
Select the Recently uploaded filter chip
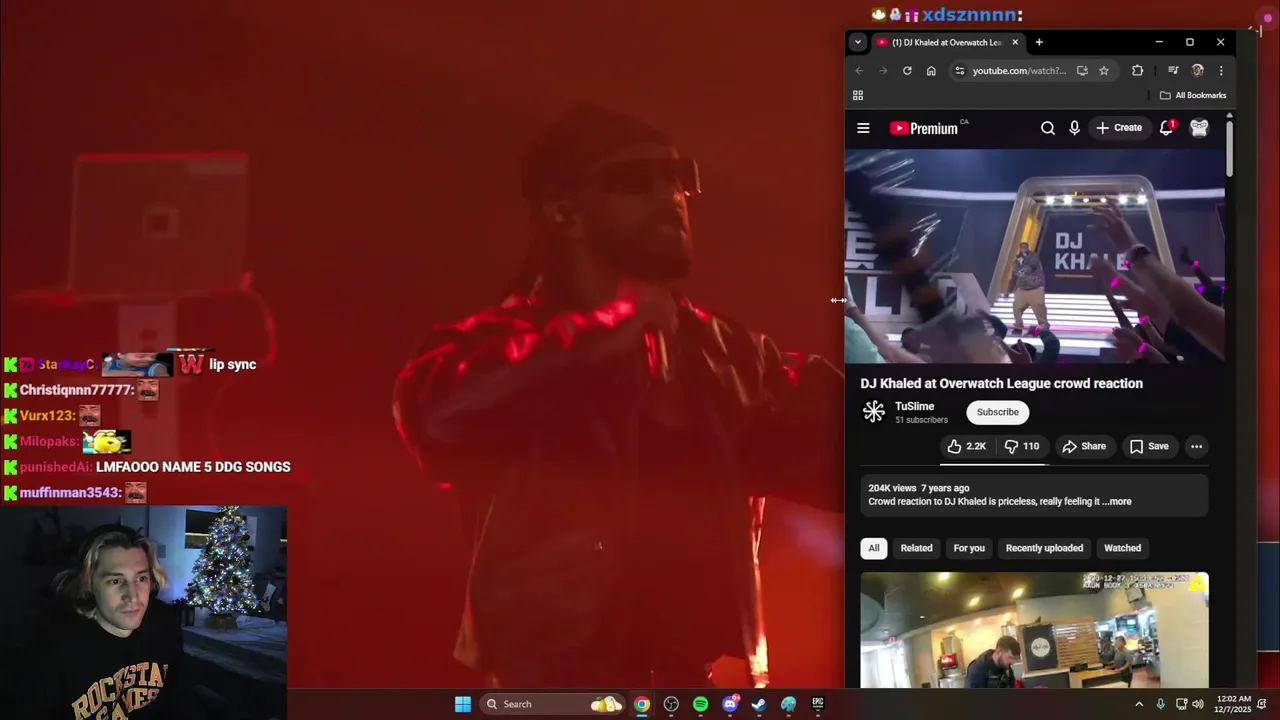click(x=1044, y=548)
